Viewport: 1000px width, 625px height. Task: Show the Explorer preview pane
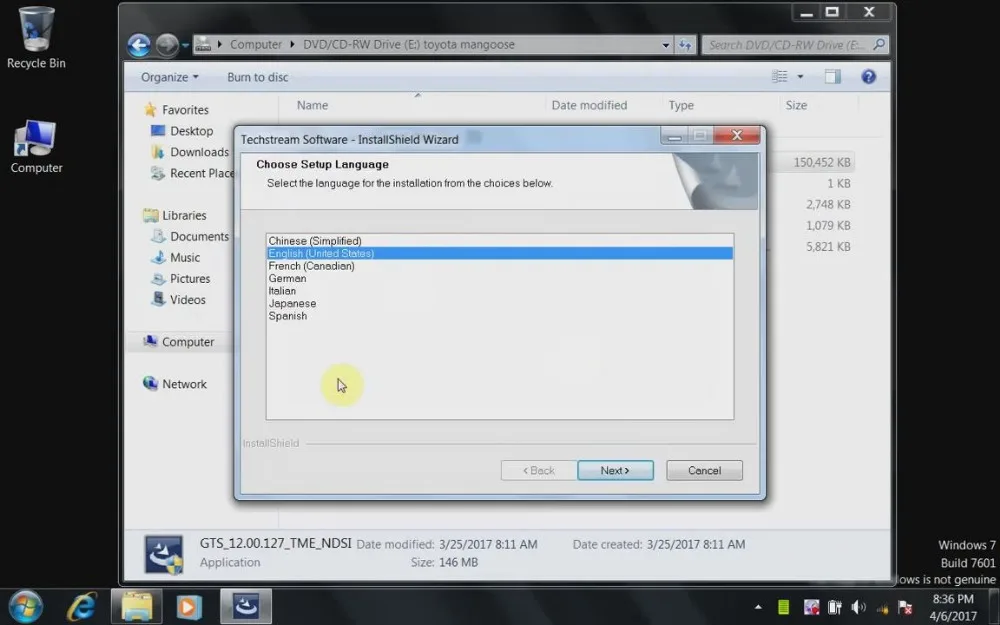tap(832, 77)
